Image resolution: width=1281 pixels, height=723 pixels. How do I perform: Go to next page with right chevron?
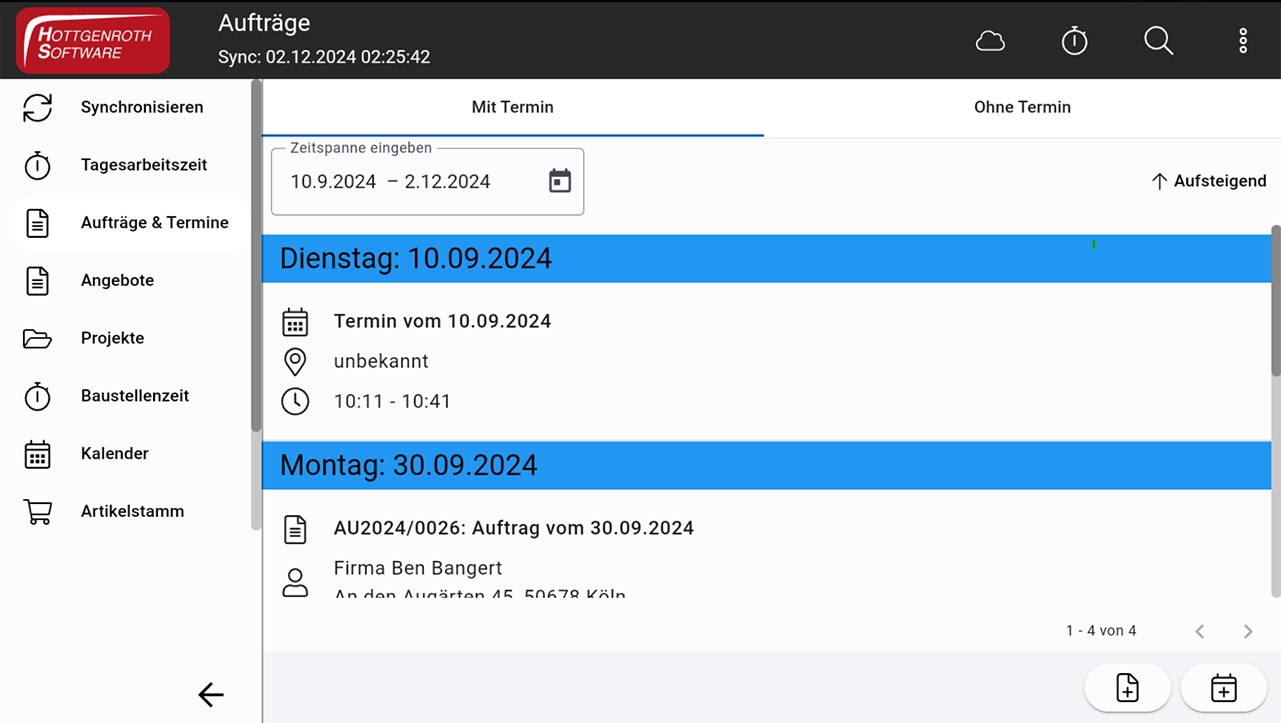click(x=1247, y=631)
